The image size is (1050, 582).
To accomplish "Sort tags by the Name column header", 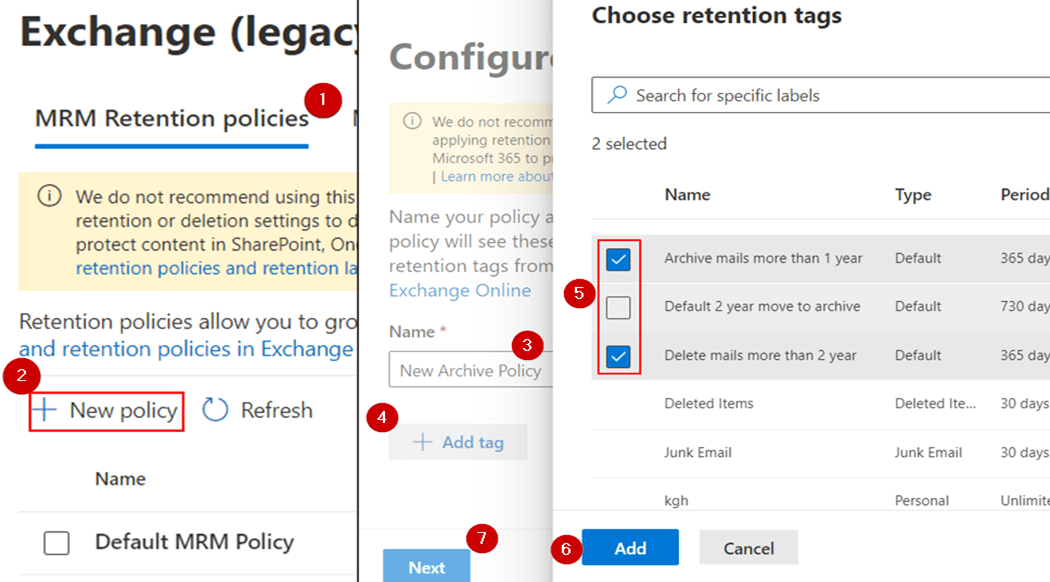I will click(x=687, y=194).
